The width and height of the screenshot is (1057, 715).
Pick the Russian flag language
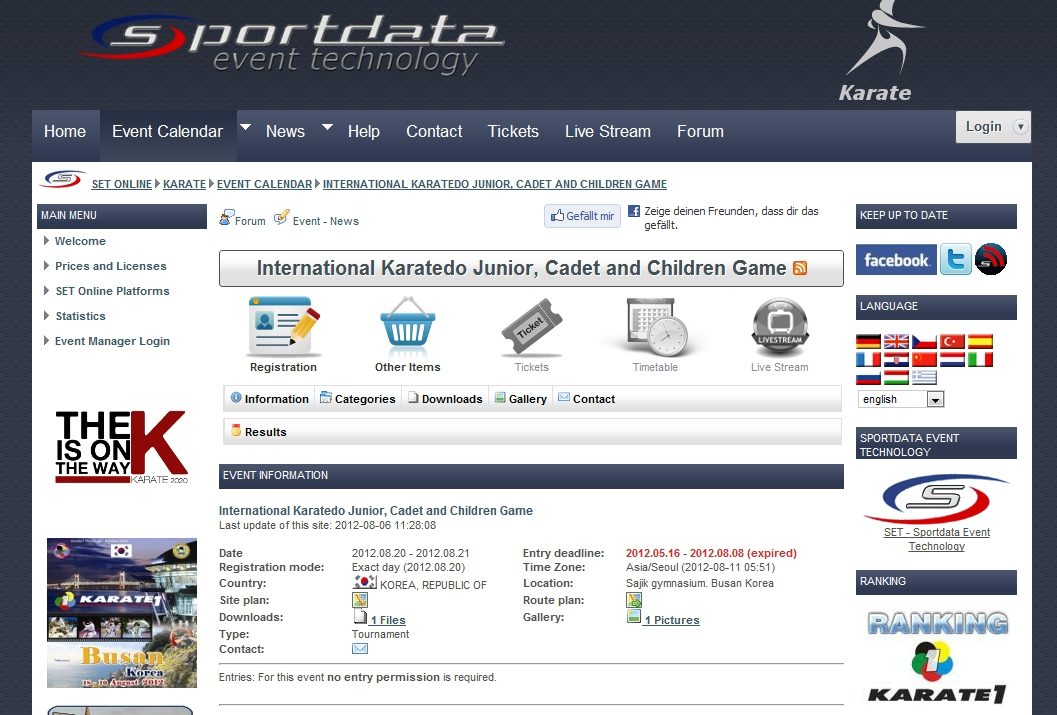(x=868, y=378)
